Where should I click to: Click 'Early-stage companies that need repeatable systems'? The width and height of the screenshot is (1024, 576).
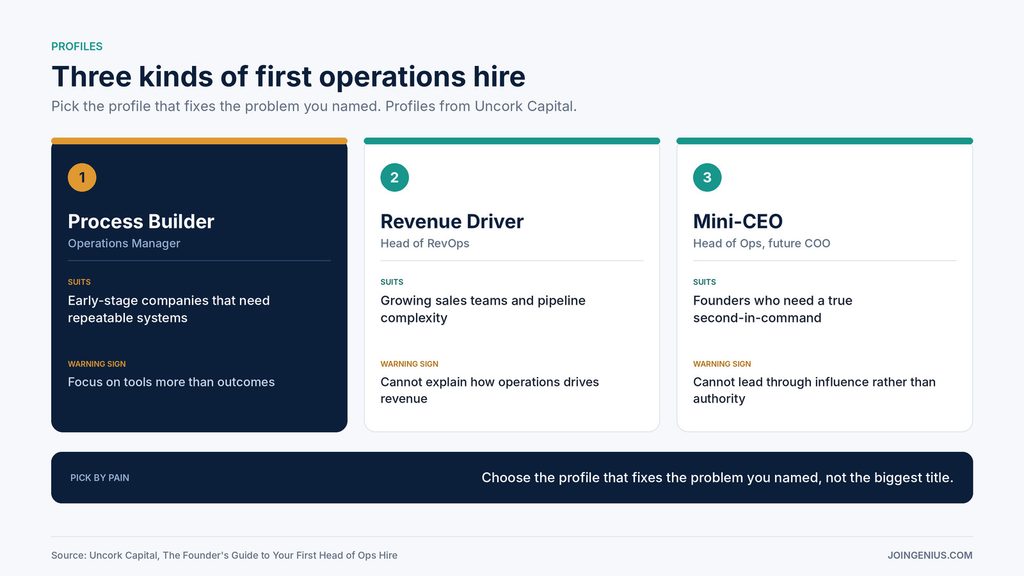point(168,309)
